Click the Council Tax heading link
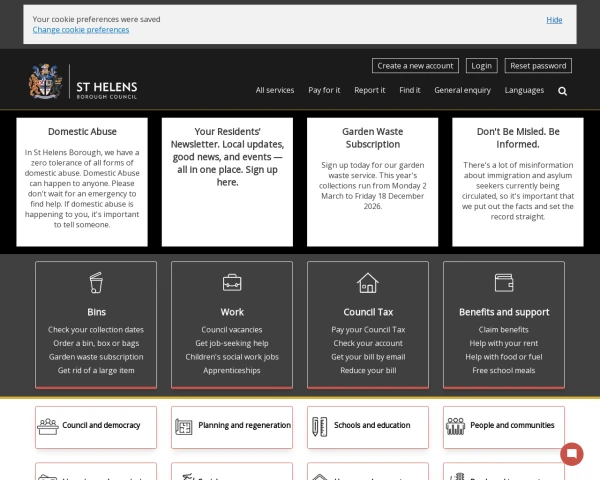This screenshot has height=480, width=600. (368, 312)
